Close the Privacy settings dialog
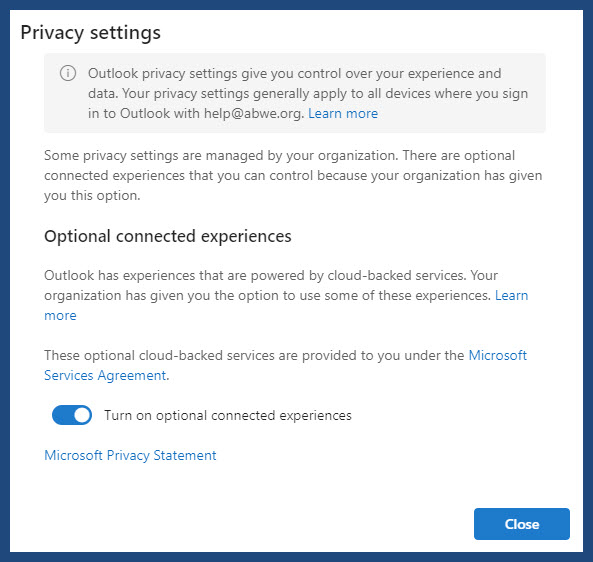Viewport: 593px width, 562px height. [522, 524]
